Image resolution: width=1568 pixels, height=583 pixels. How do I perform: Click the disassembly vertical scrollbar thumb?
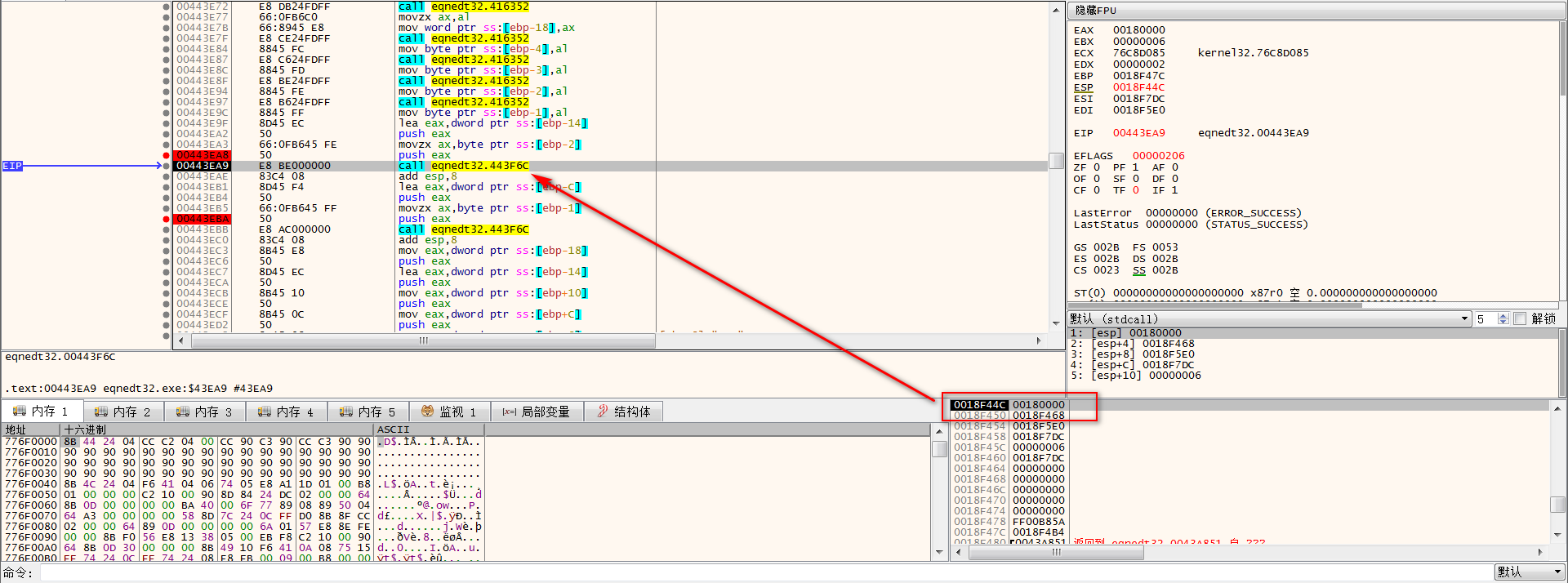click(x=1056, y=160)
